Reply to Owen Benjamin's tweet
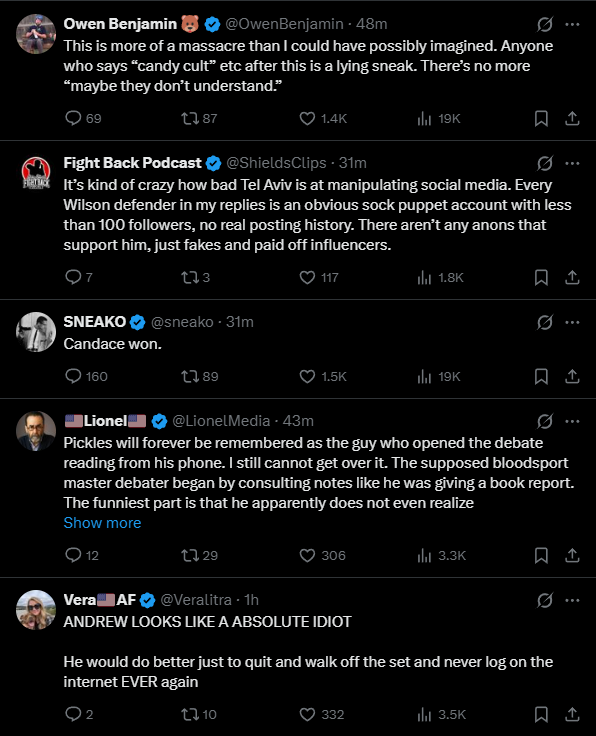 coord(83,118)
